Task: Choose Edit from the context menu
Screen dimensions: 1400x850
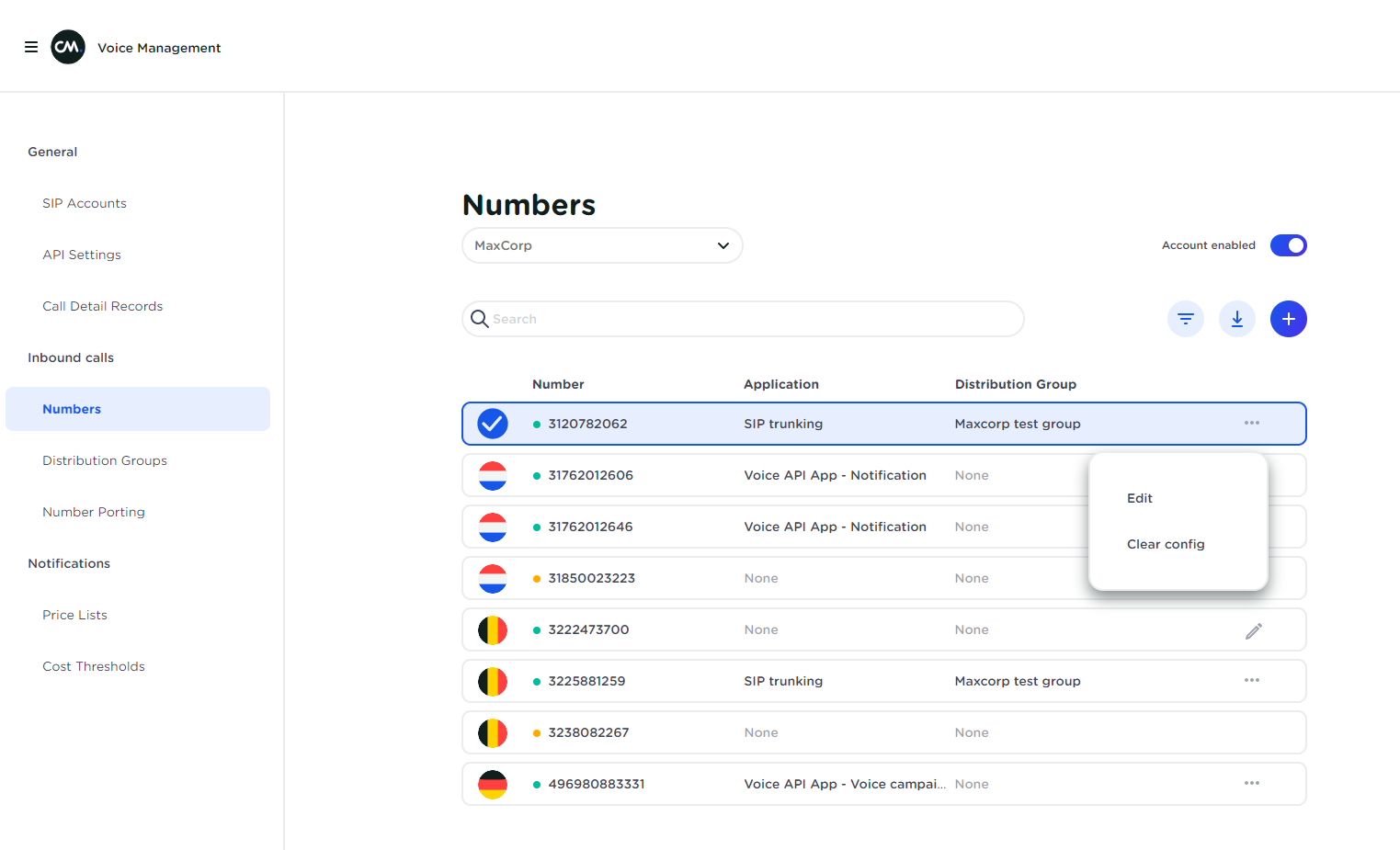Action: point(1140,498)
